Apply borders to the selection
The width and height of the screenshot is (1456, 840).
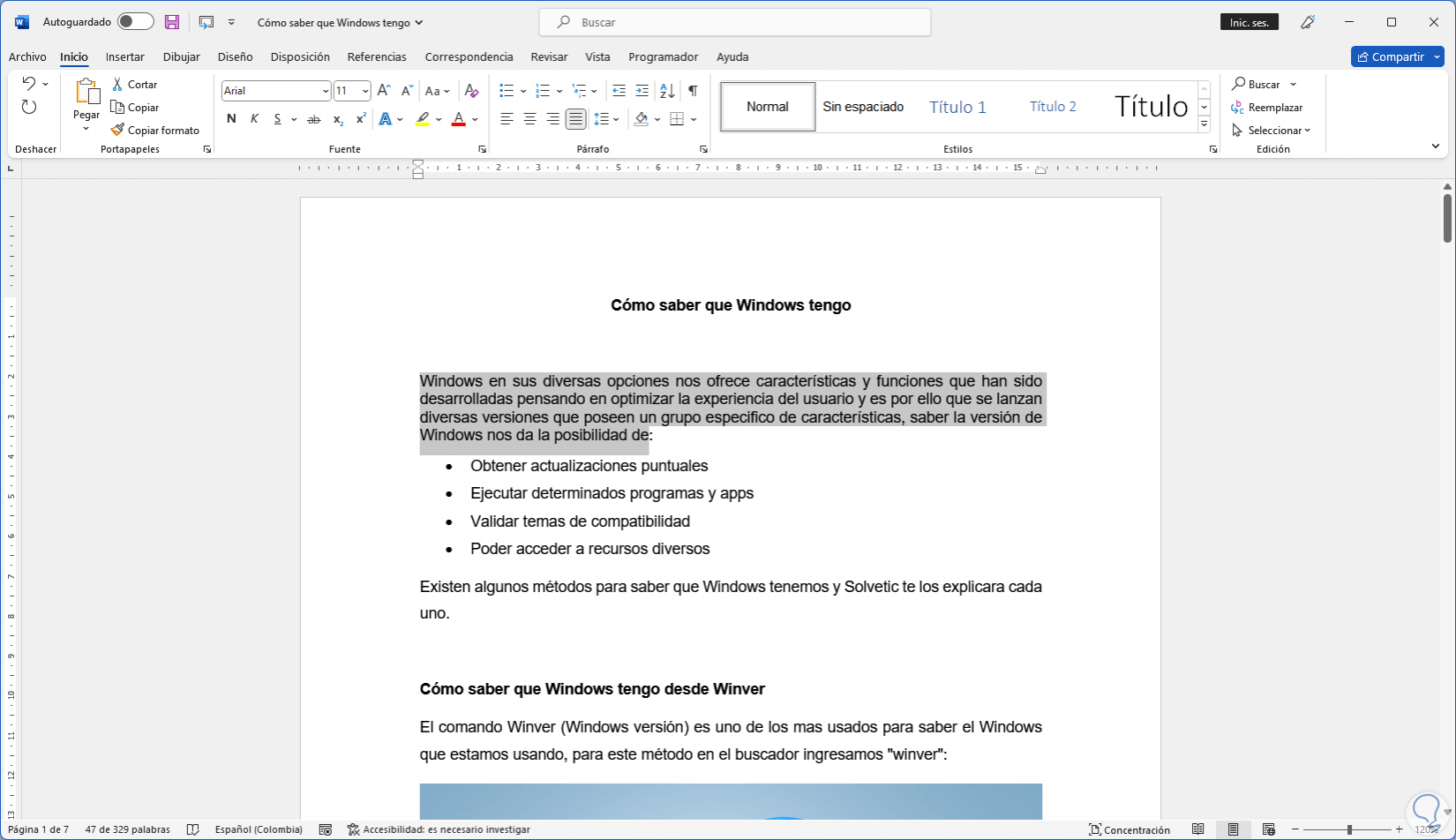pyautogui.click(x=677, y=119)
